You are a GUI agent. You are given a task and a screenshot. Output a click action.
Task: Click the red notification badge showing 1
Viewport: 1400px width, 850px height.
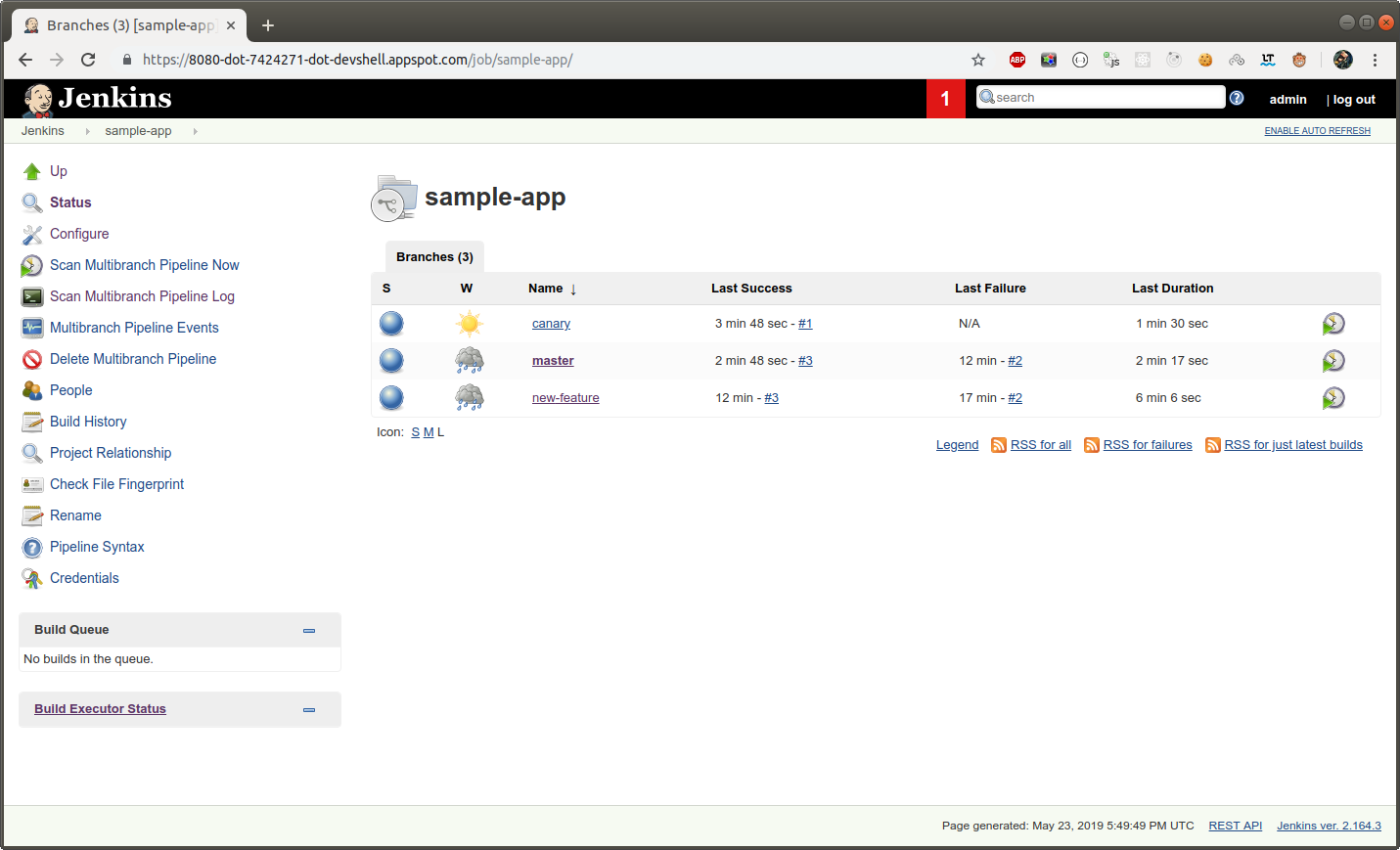945,99
